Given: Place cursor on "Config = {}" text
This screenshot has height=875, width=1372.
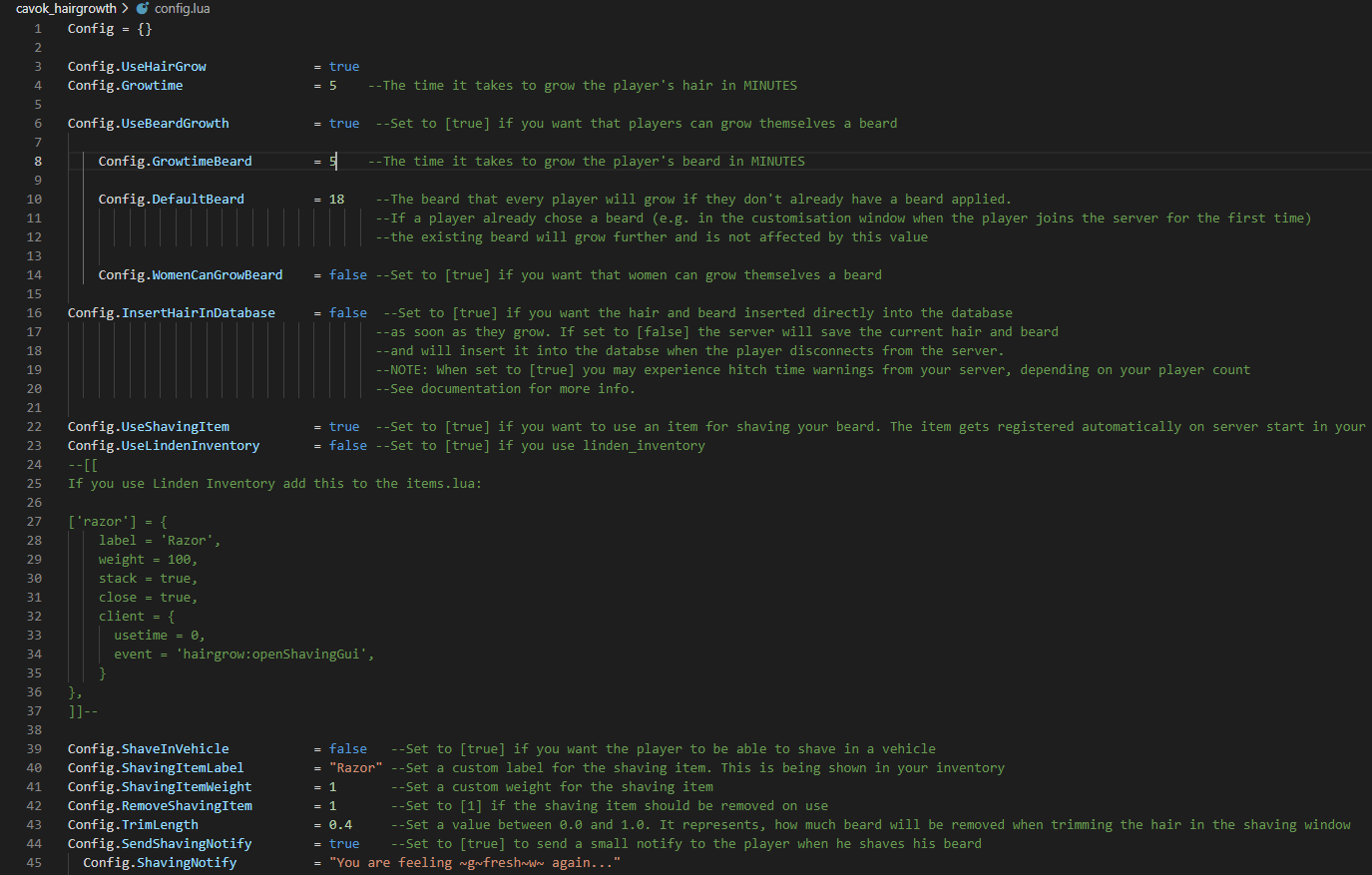Looking at the screenshot, I should pos(110,28).
